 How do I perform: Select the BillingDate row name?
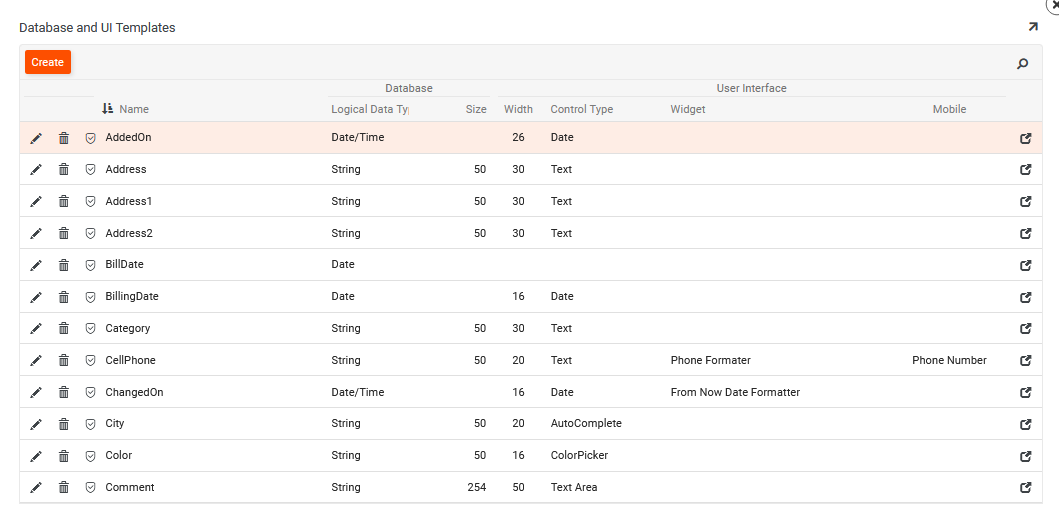coord(132,297)
